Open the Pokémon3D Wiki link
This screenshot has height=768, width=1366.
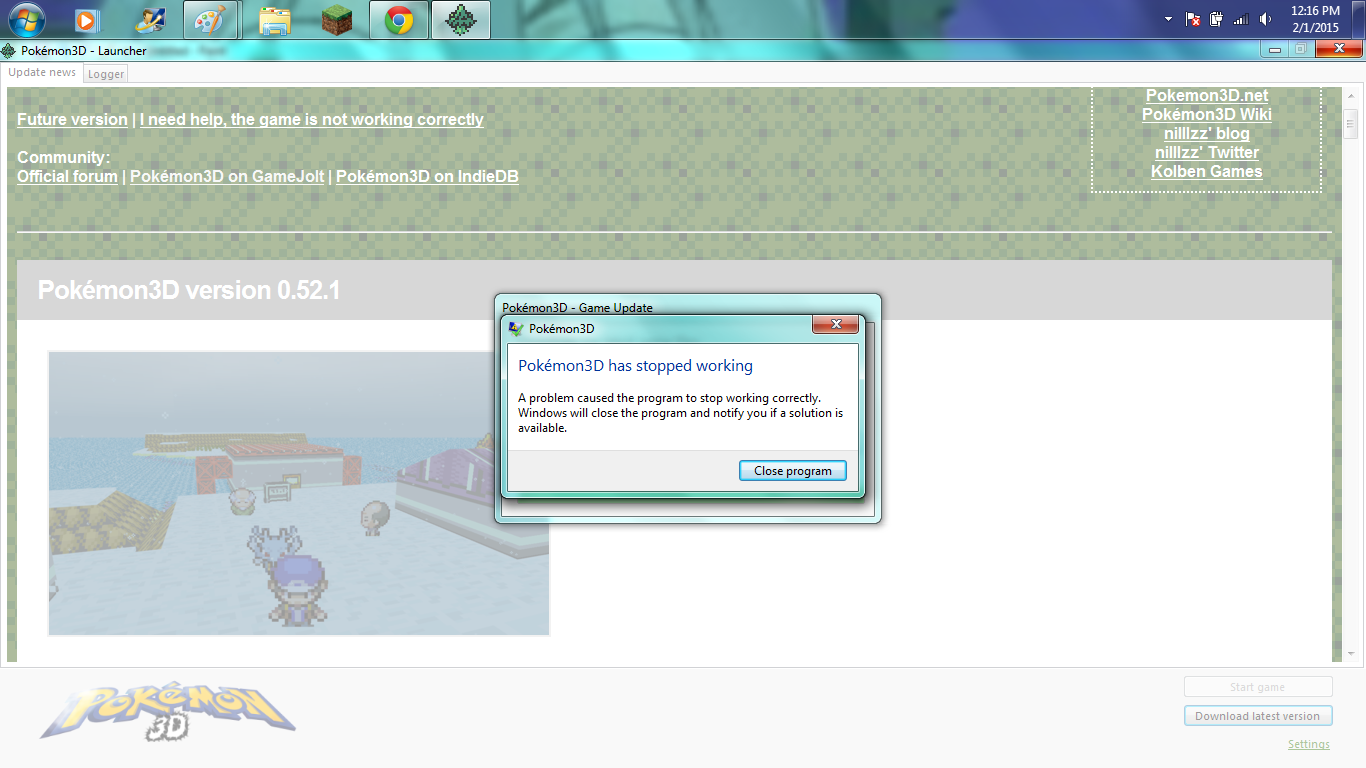pyautogui.click(x=1207, y=115)
